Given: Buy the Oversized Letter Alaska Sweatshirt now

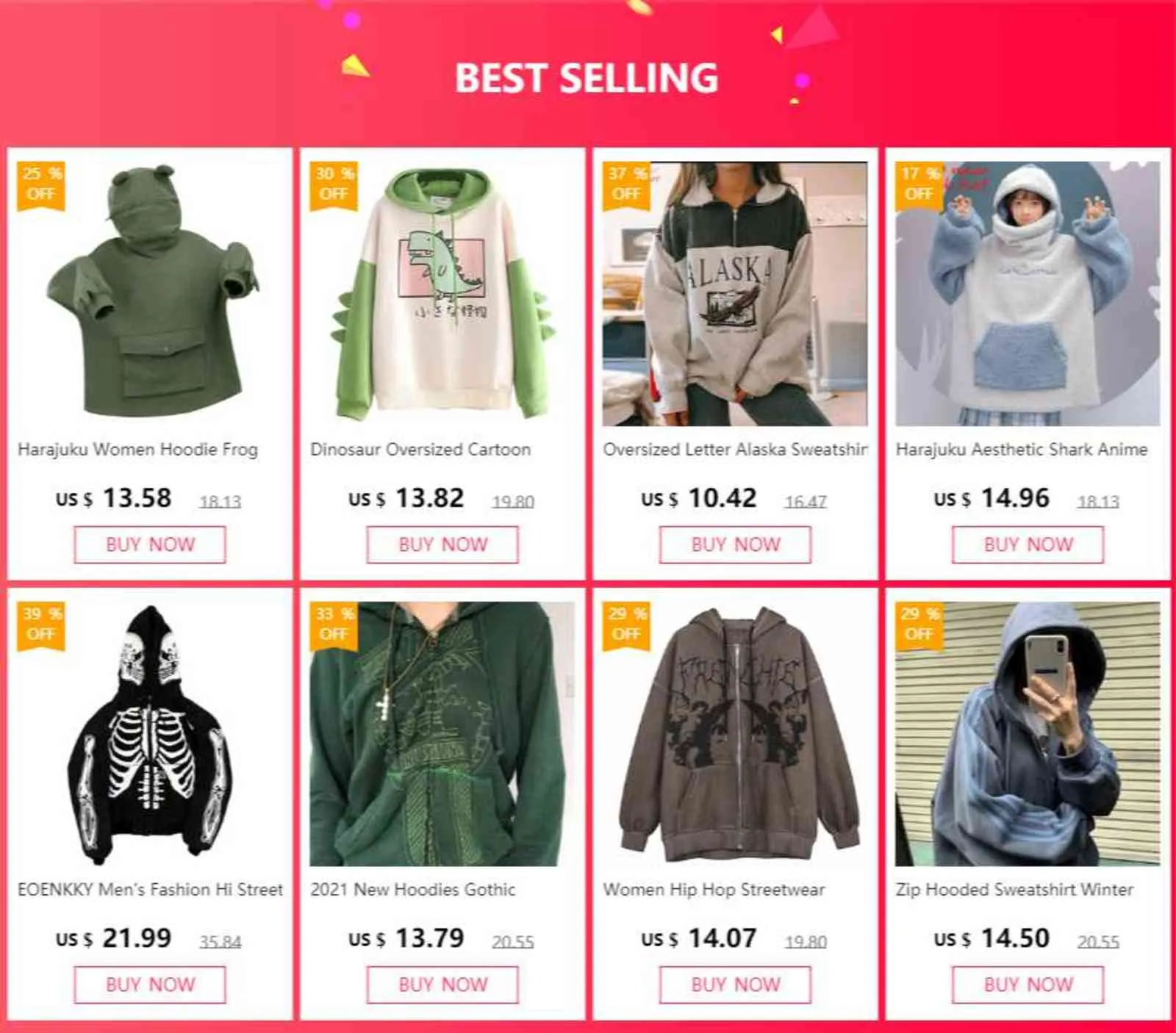Looking at the screenshot, I should click(735, 544).
